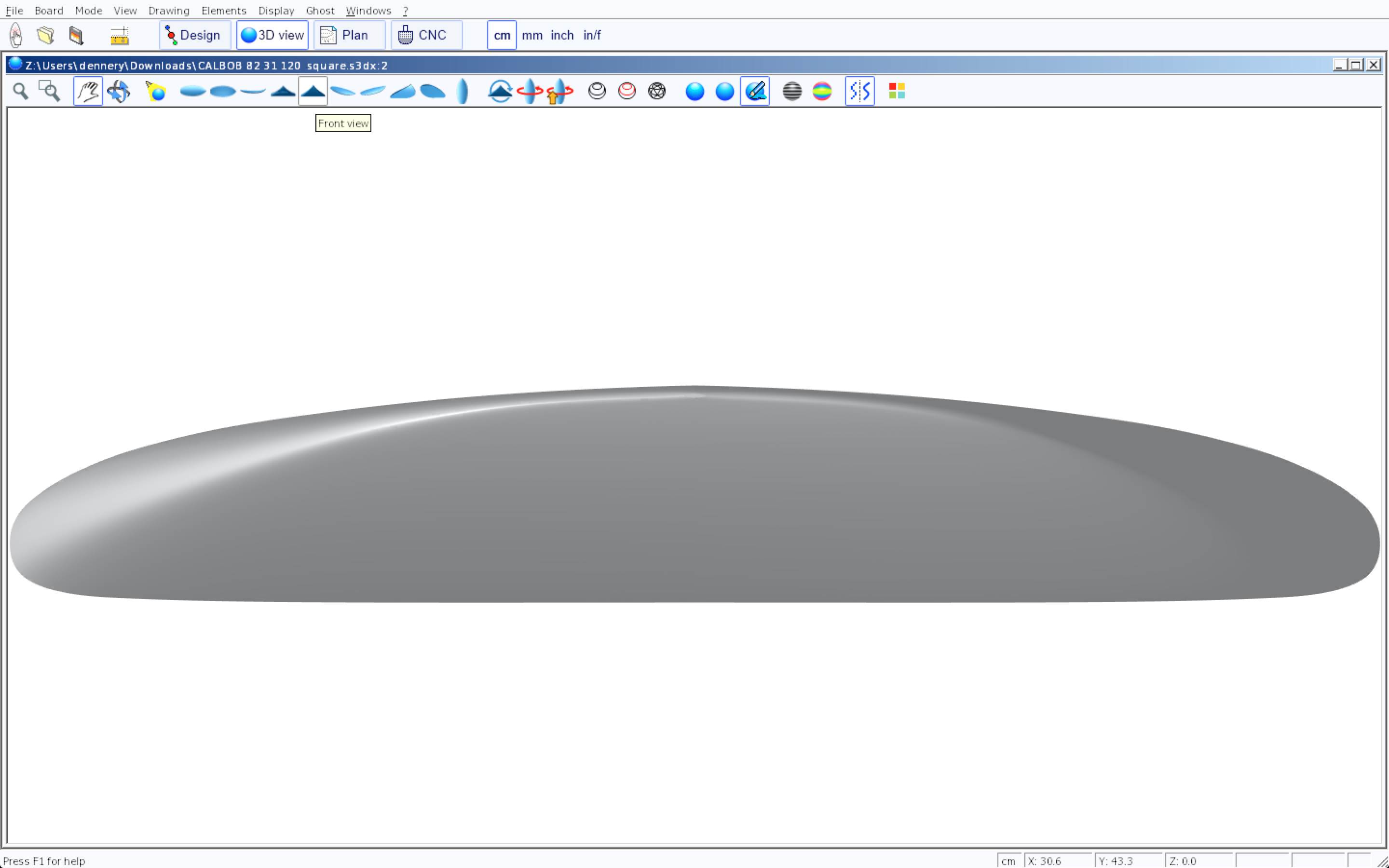The height and width of the screenshot is (868, 1389).
Task: Click the light source icon
Action: point(156,91)
